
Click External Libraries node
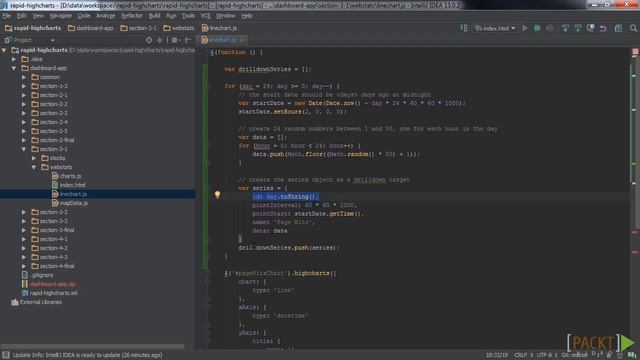(x=37, y=302)
